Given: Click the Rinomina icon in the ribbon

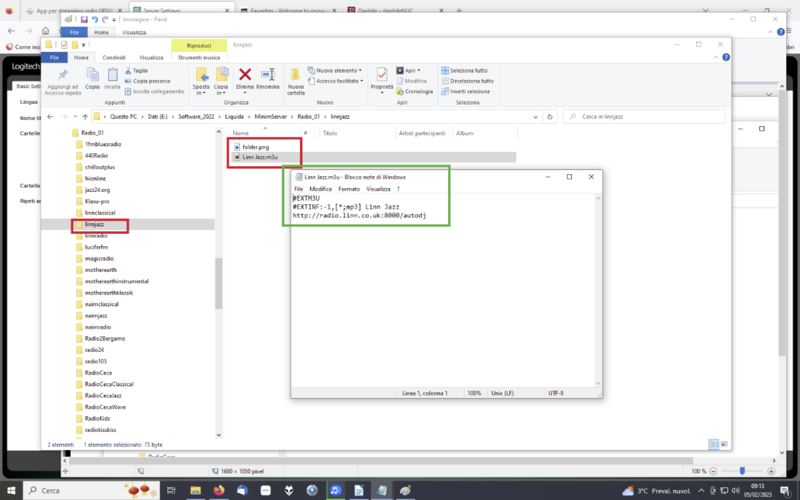Looking at the screenshot, I should (x=268, y=75).
